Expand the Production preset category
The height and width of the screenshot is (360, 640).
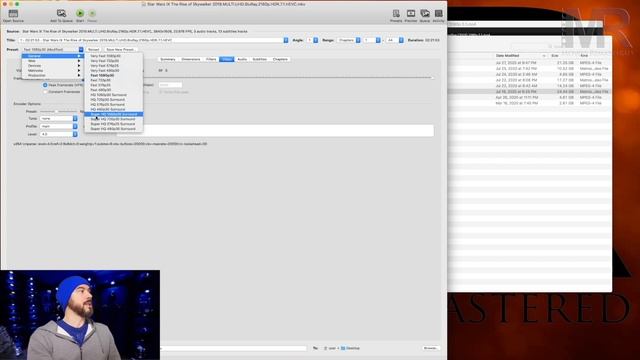coord(53,76)
